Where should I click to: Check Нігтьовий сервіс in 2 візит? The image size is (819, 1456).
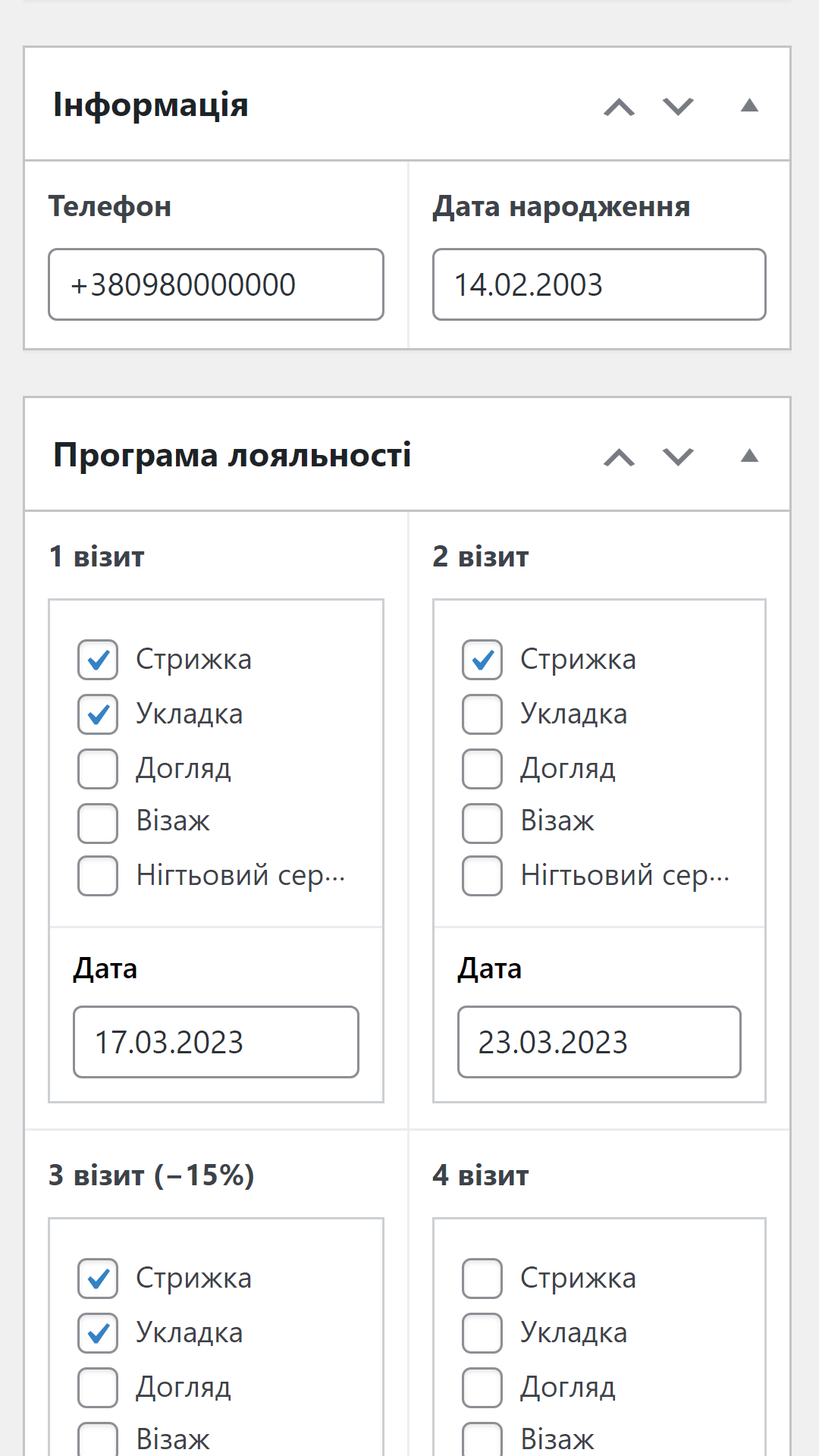[x=482, y=876]
